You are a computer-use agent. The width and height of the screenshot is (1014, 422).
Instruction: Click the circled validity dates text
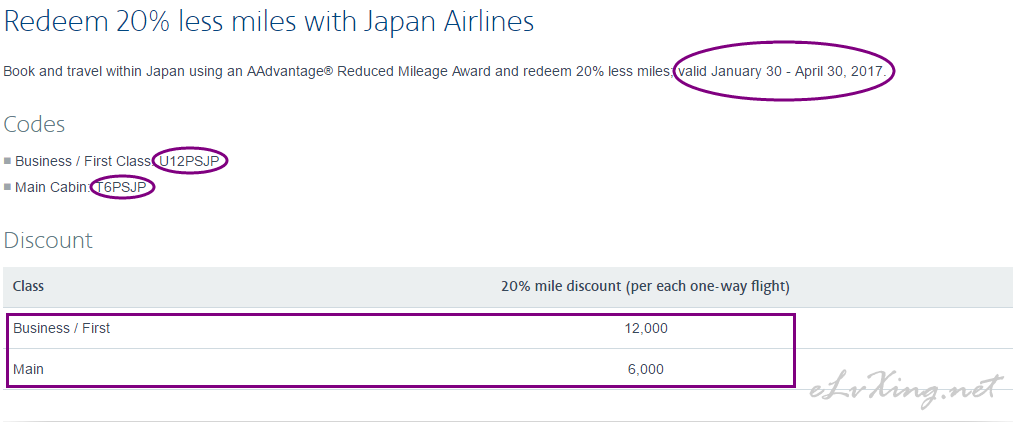pyautogui.click(x=782, y=70)
